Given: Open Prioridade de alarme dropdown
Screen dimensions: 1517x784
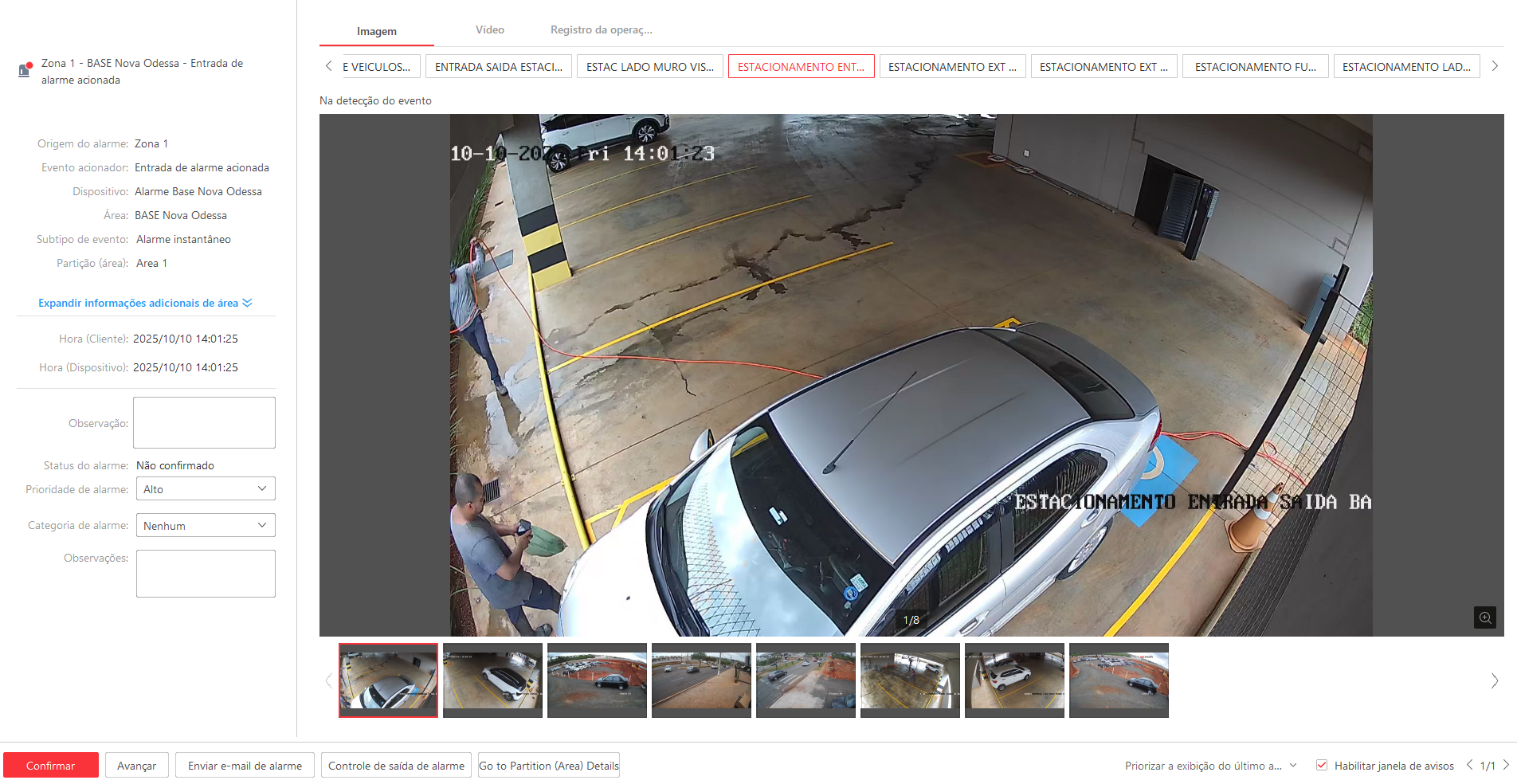Looking at the screenshot, I should tap(205, 489).
